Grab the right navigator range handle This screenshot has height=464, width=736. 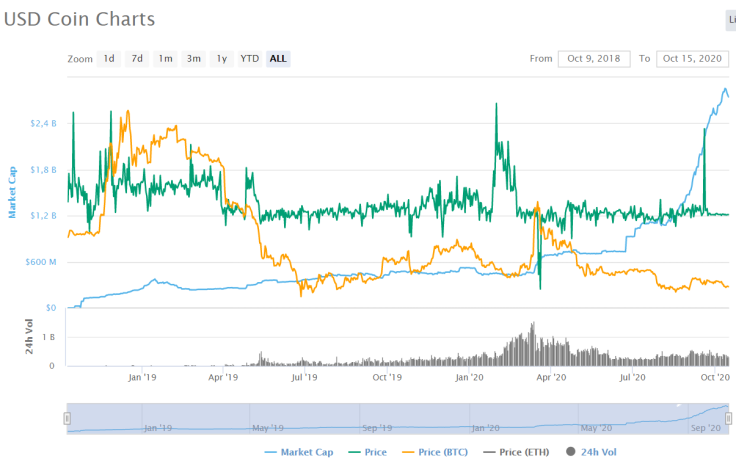(x=728, y=418)
